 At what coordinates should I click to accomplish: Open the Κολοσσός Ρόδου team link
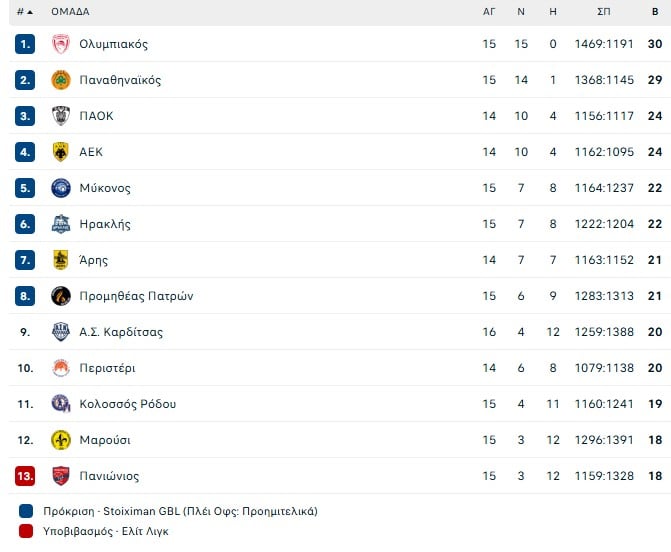(127, 404)
